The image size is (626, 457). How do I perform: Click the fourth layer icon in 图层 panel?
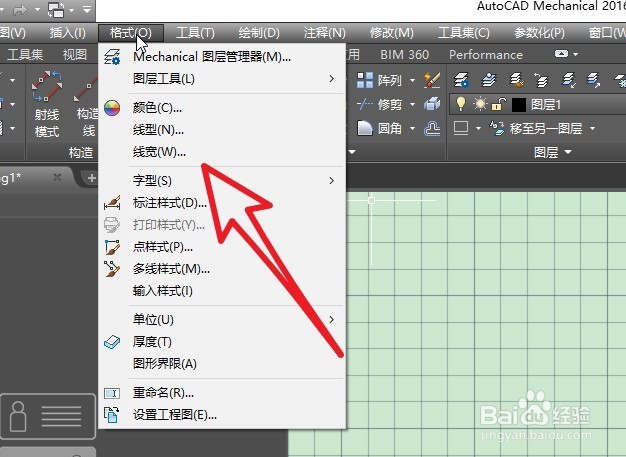[x=541, y=80]
